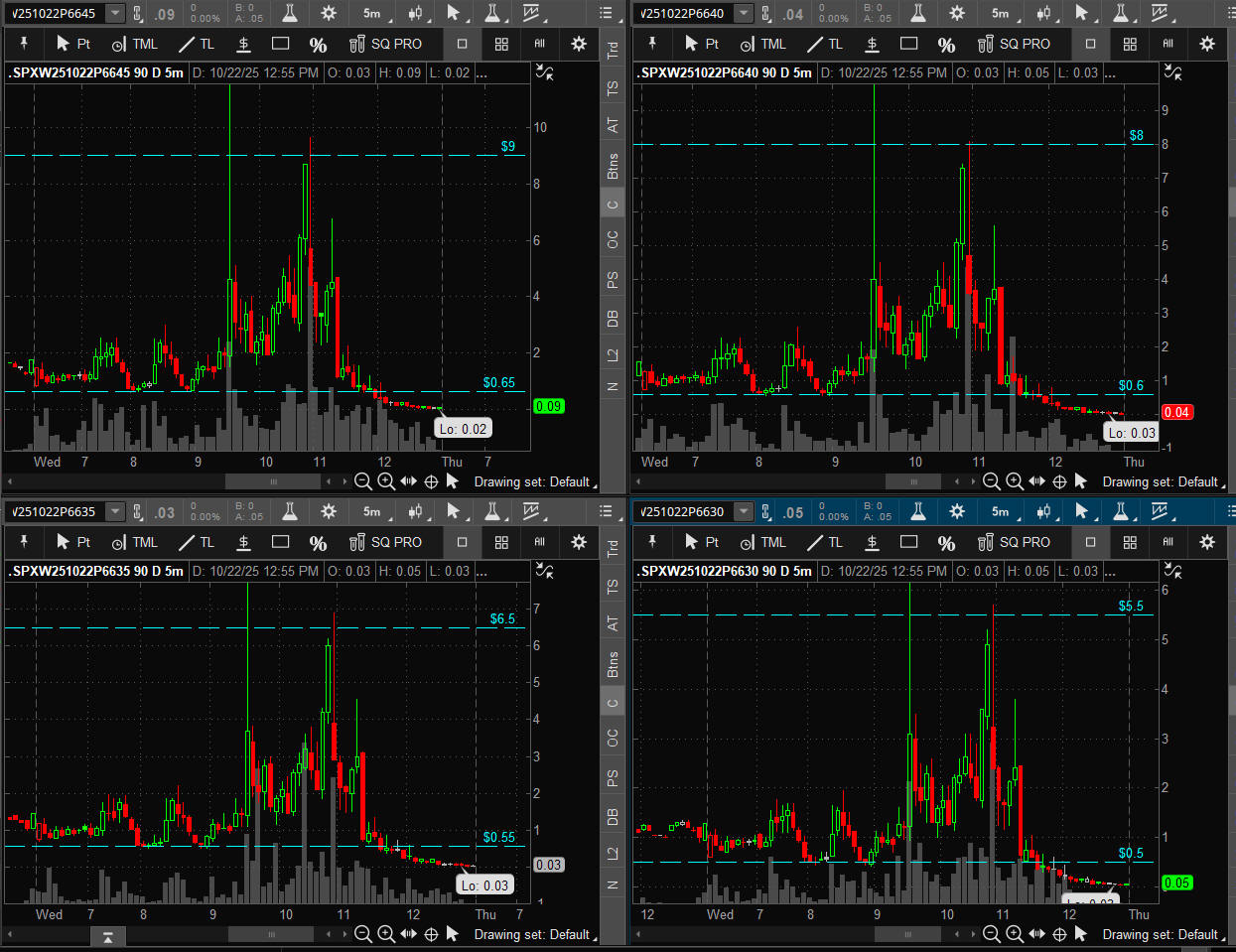The width and height of the screenshot is (1236, 952).
Task: Zoom out on the P6640 chart
Action: (991, 481)
